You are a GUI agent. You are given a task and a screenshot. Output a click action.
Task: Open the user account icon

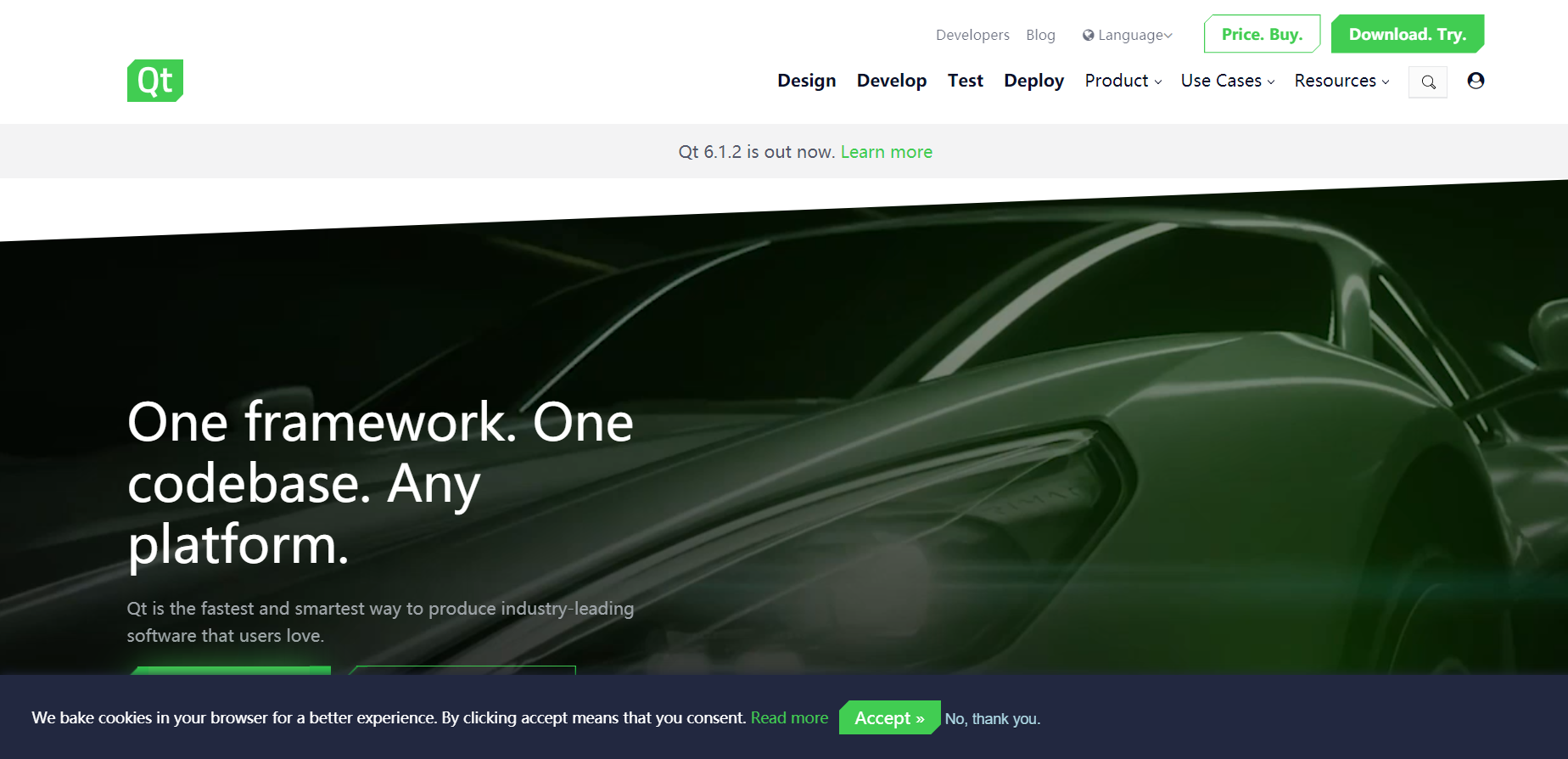(1476, 81)
